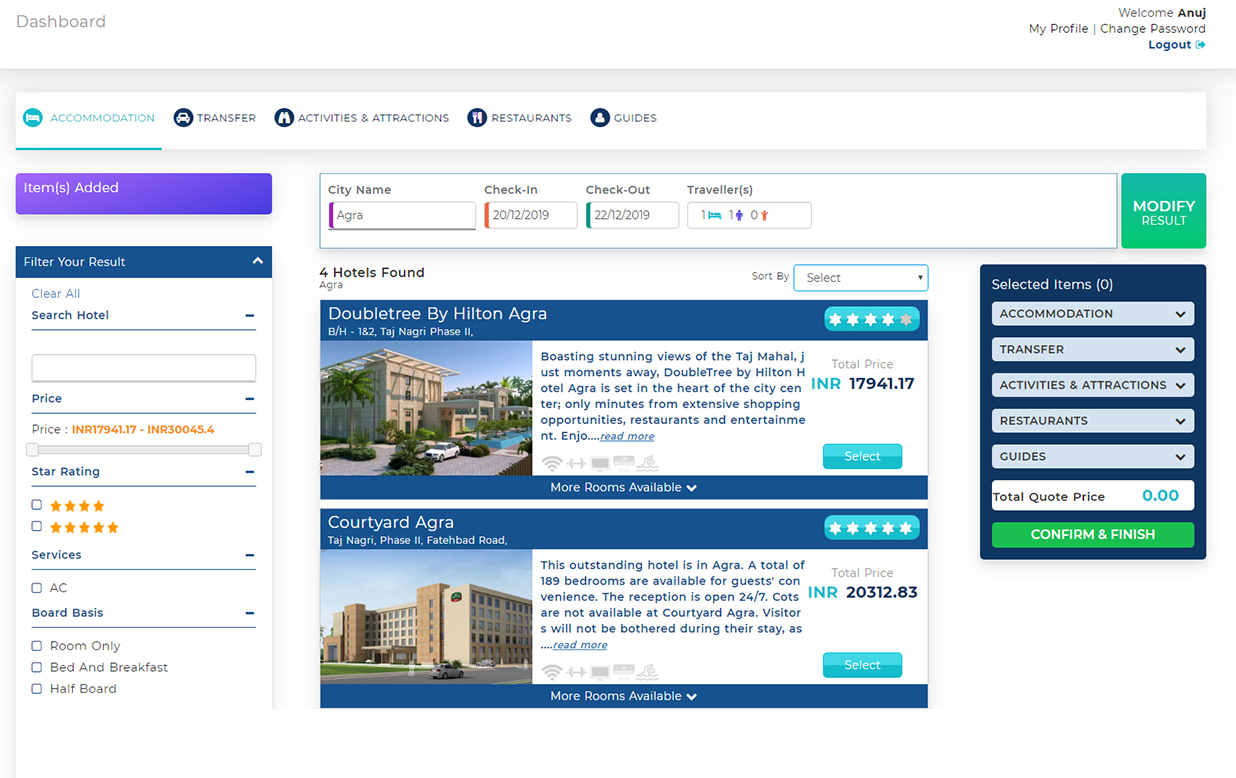The width and height of the screenshot is (1236, 778).
Task: Click the four-star rating badge on Doubletree
Action: pyautogui.click(x=872, y=319)
